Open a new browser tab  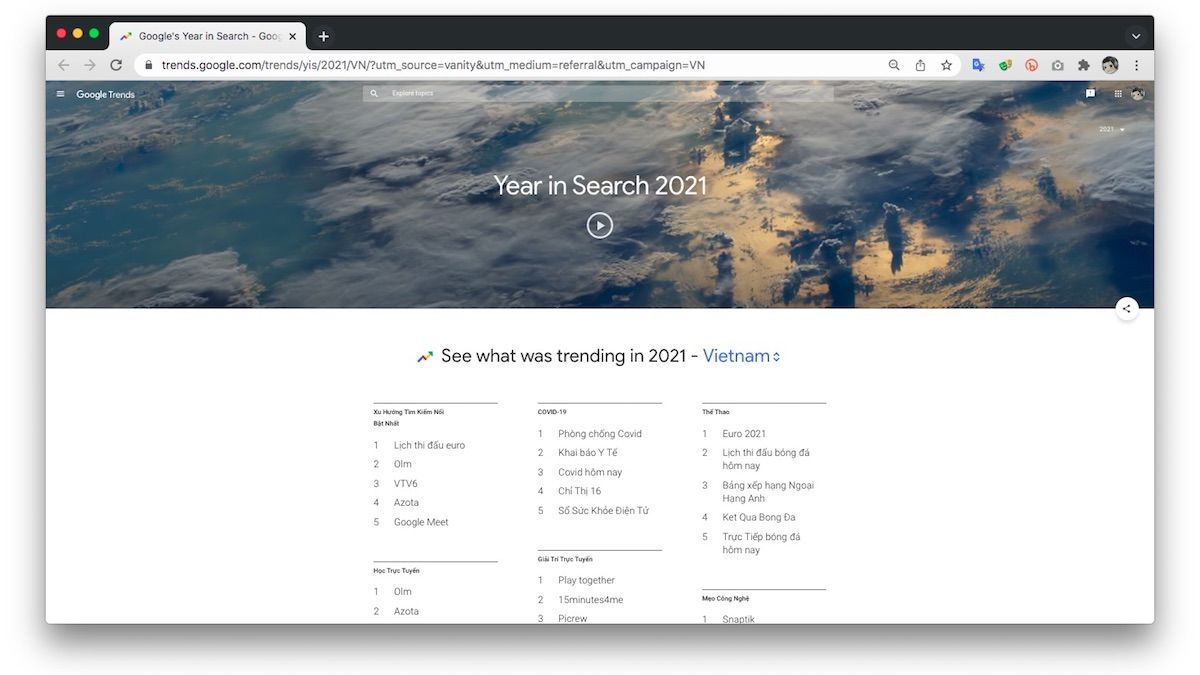click(323, 36)
